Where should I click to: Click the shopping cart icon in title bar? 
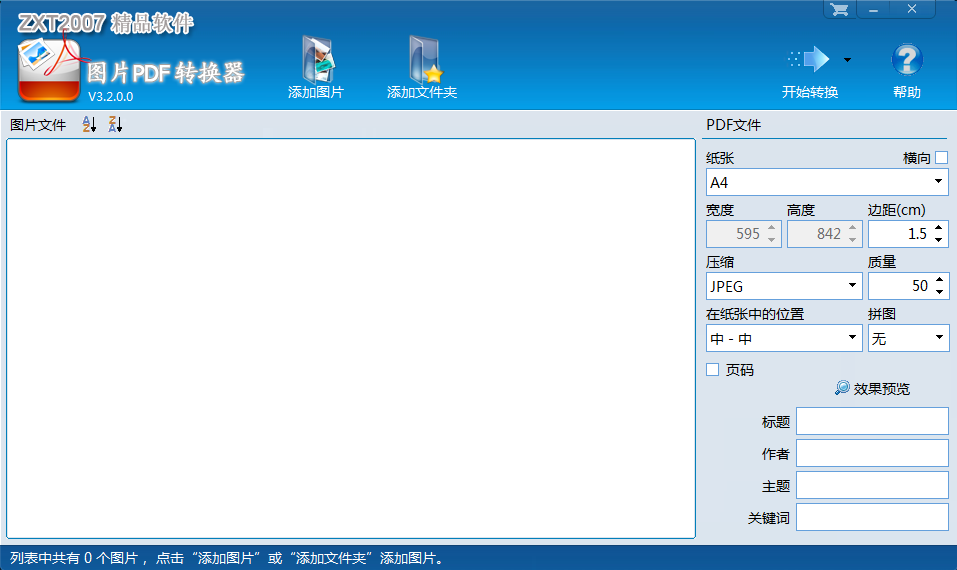pos(839,9)
